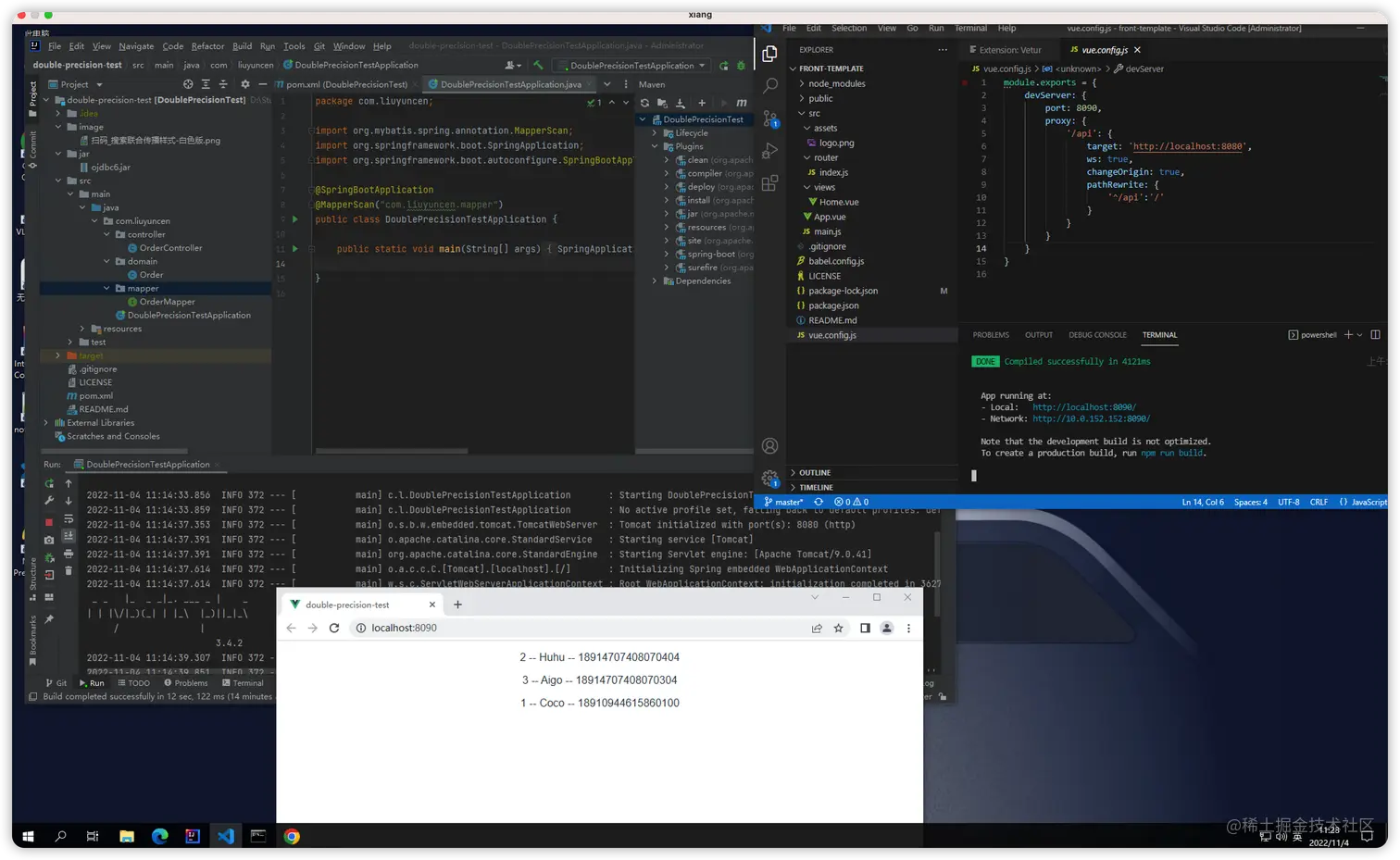Expand Maven Lifecycle node
1400x860 pixels.
point(655,133)
